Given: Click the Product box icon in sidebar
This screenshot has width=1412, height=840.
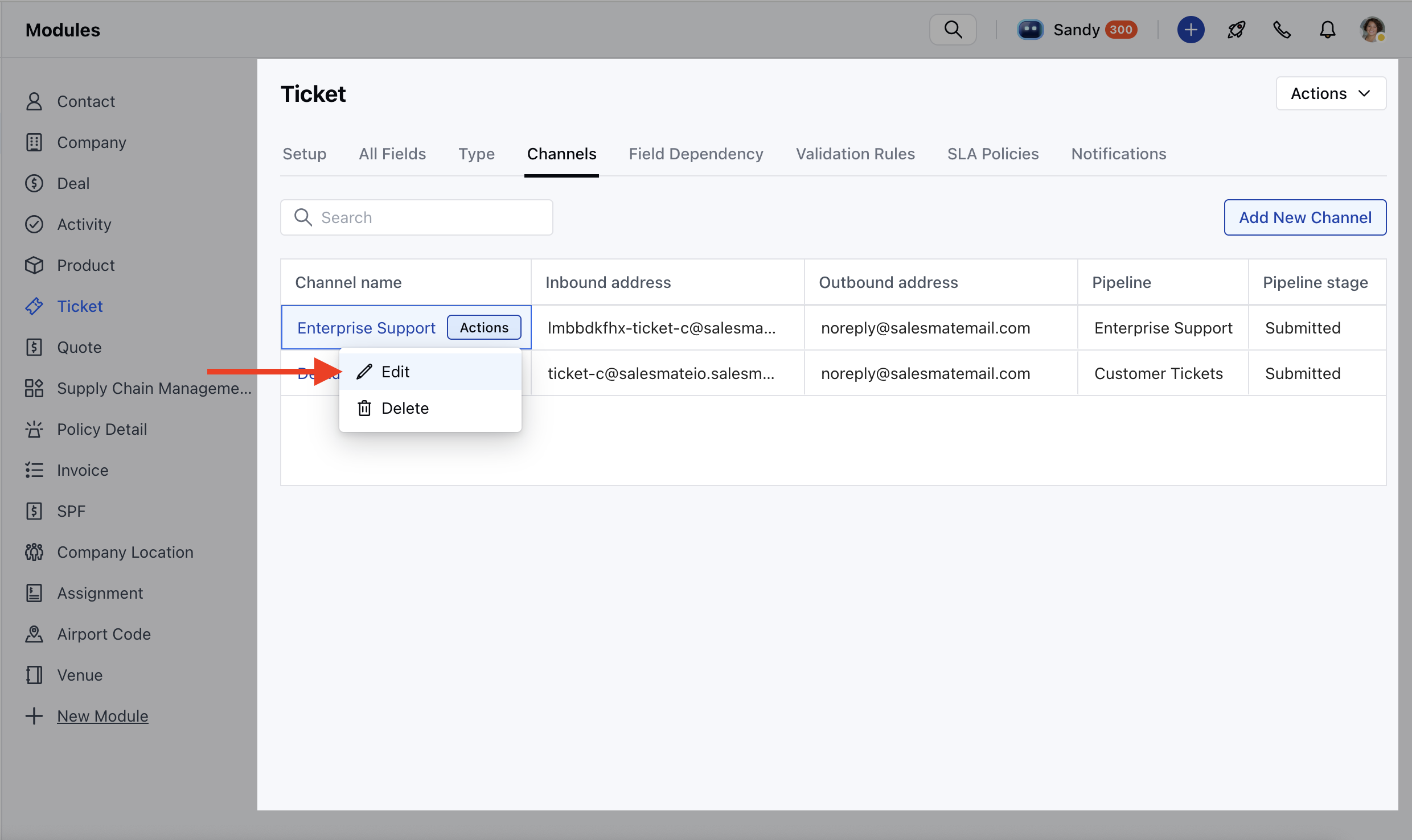Looking at the screenshot, I should click(34, 265).
